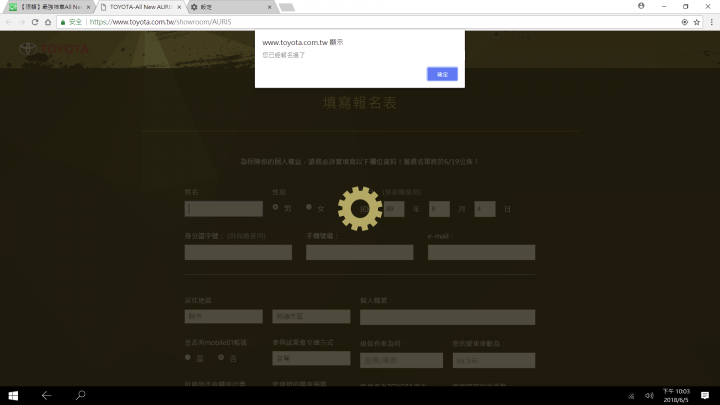Click the TOYOTA logo on page header

click(54, 49)
